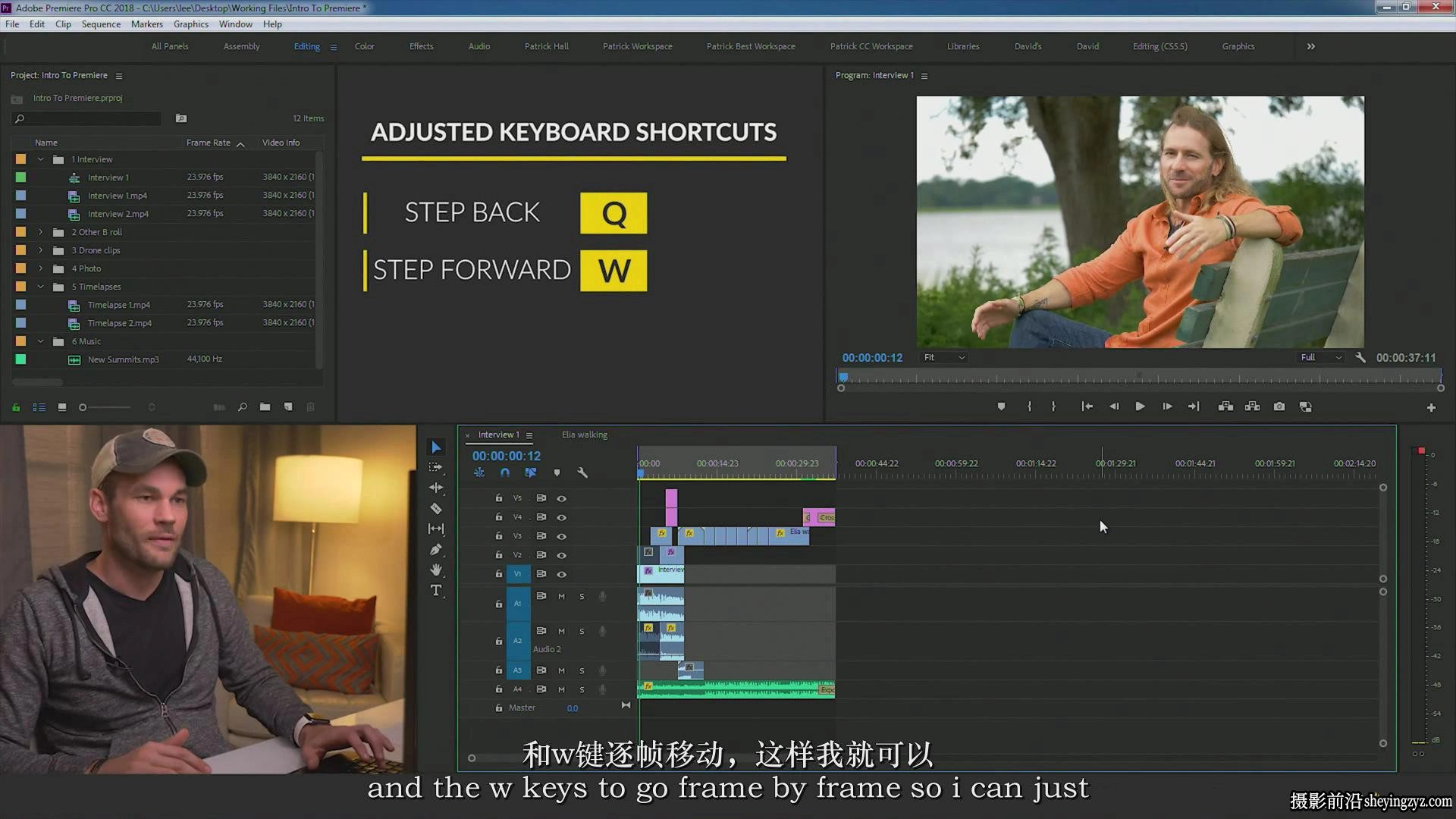Hide track V2 with eye icon
Viewport: 1456px width, 819px height.
[x=562, y=555]
